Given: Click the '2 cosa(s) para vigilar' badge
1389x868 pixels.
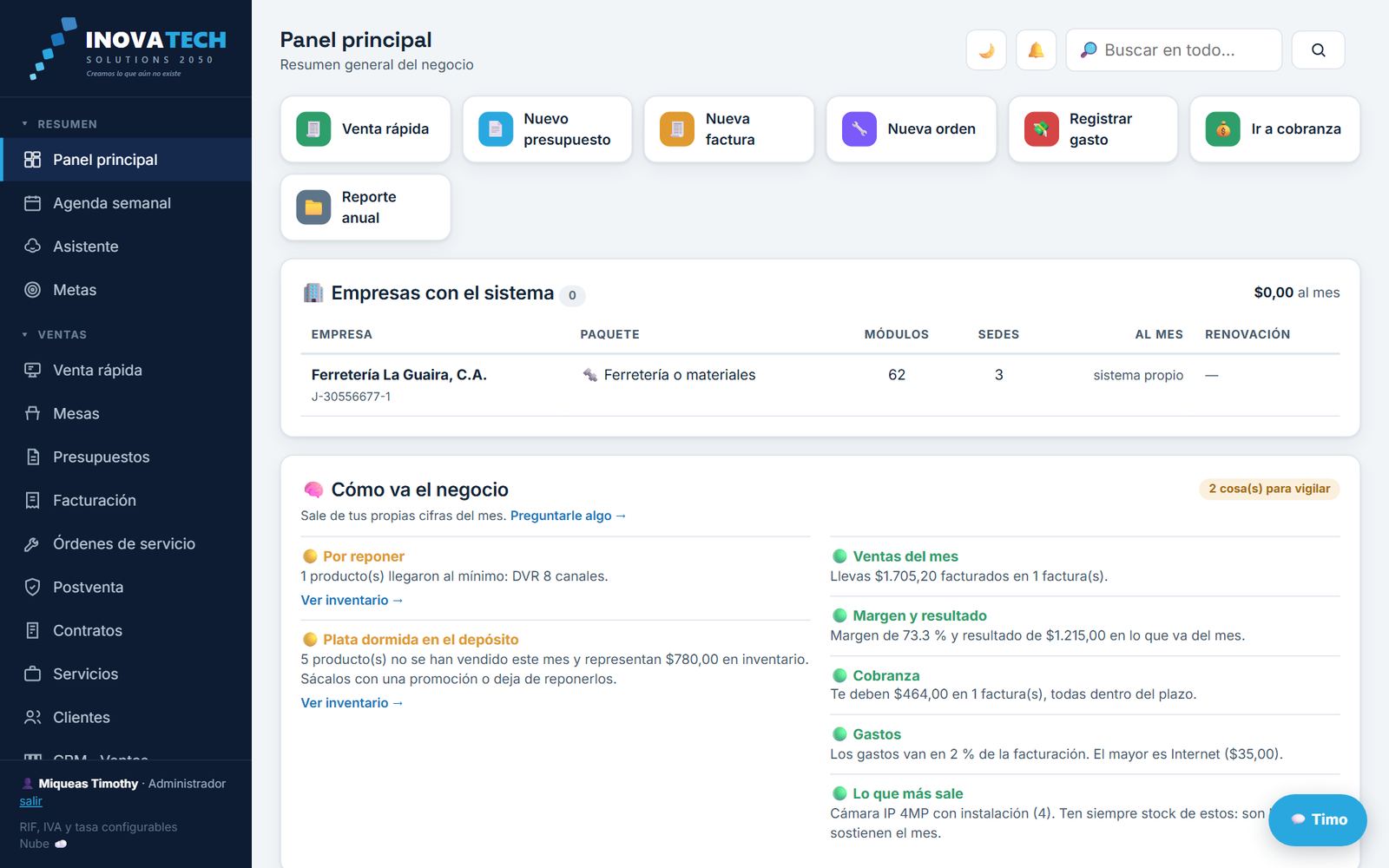Looking at the screenshot, I should [1269, 489].
